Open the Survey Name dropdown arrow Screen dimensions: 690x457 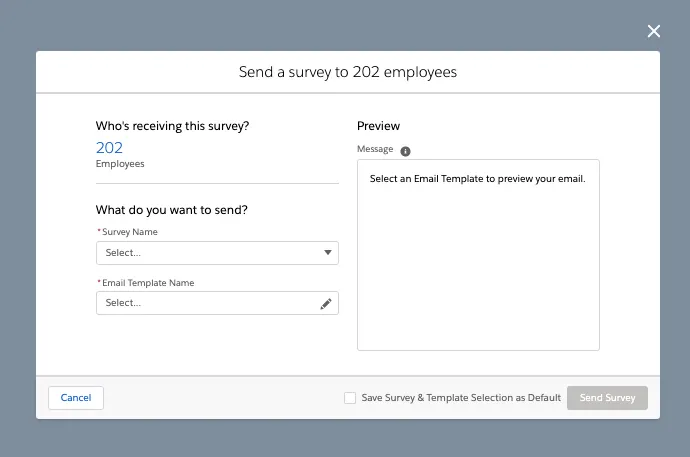(327, 252)
